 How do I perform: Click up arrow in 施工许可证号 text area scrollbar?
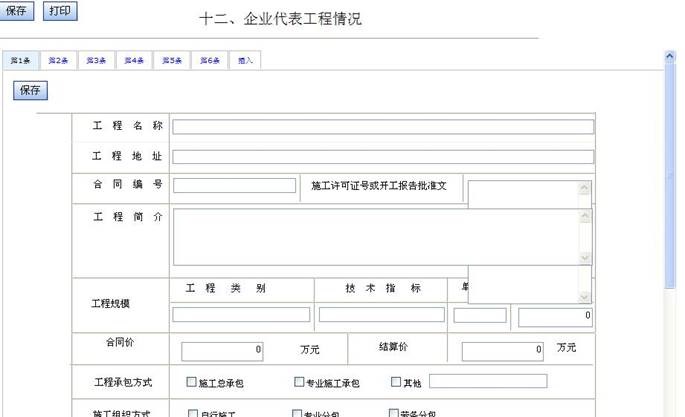click(x=585, y=187)
